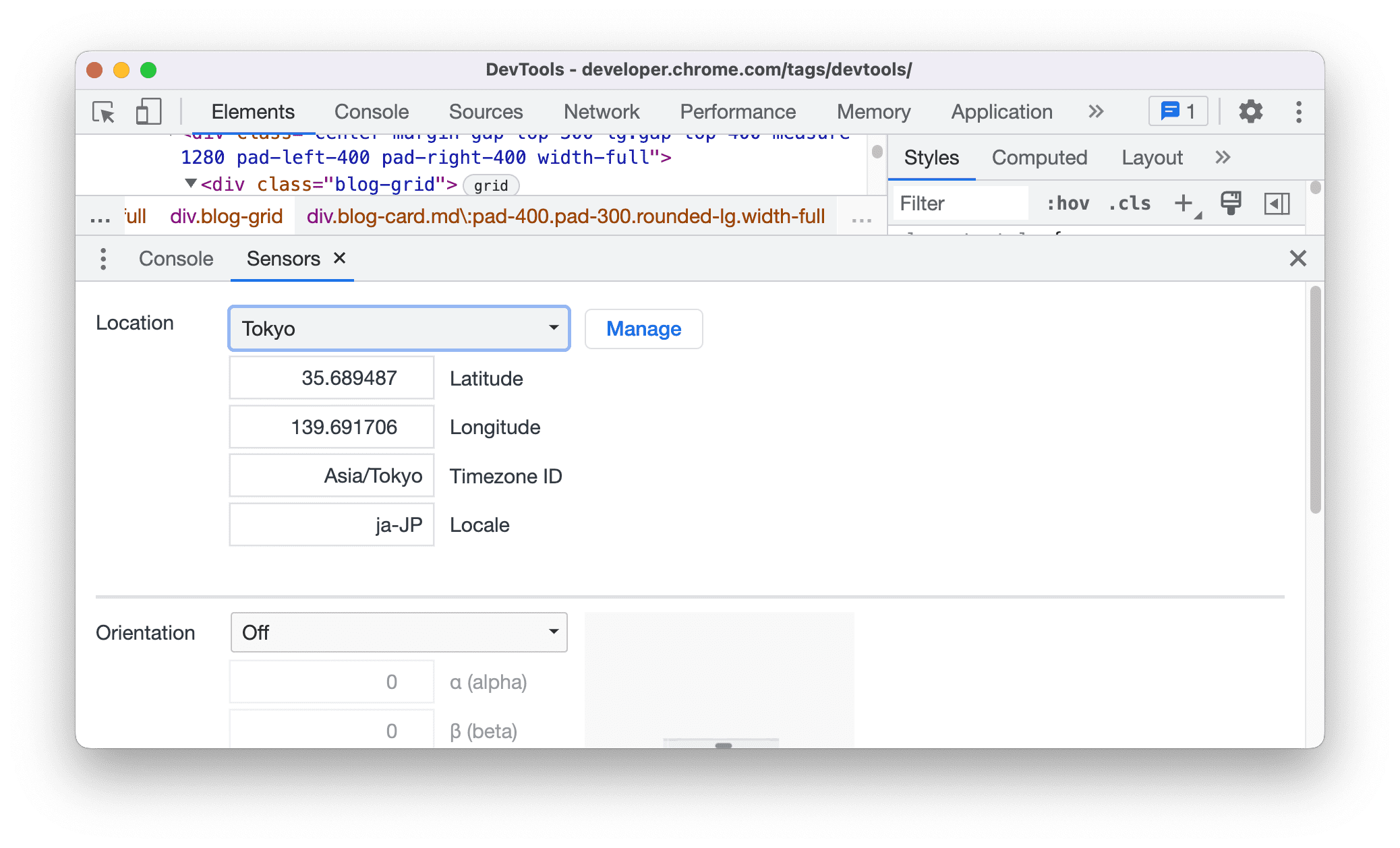The height and width of the screenshot is (848, 1400).
Task: Click the Manage locations button
Action: click(x=643, y=327)
